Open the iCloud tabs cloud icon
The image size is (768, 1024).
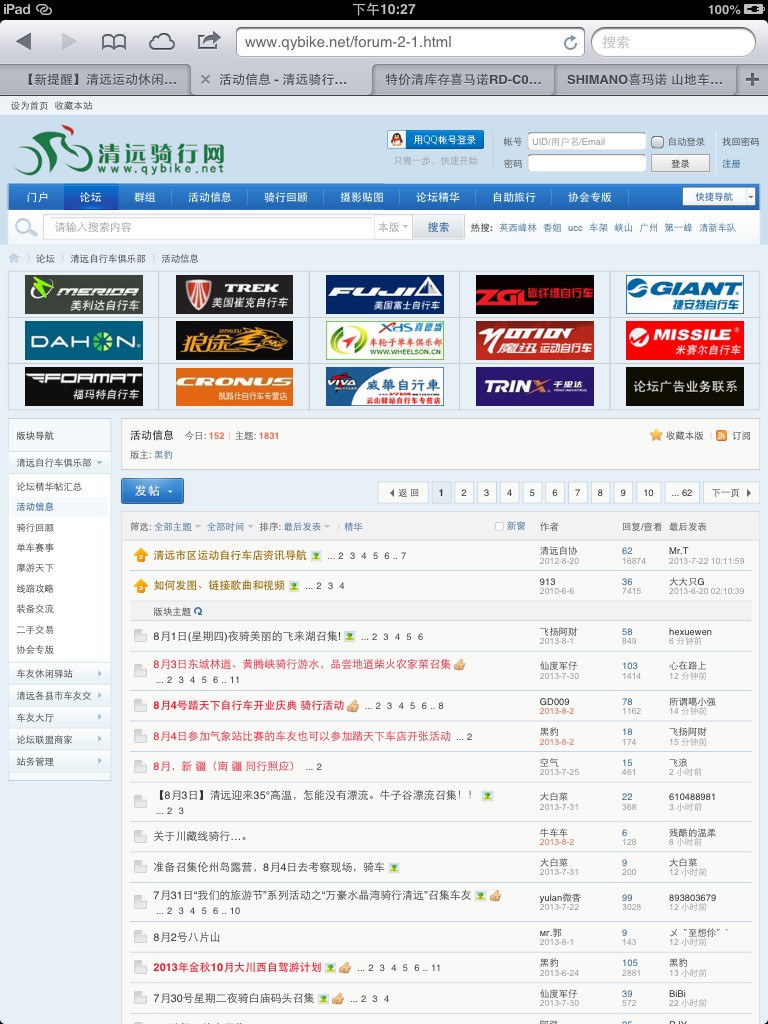coord(161,42)
